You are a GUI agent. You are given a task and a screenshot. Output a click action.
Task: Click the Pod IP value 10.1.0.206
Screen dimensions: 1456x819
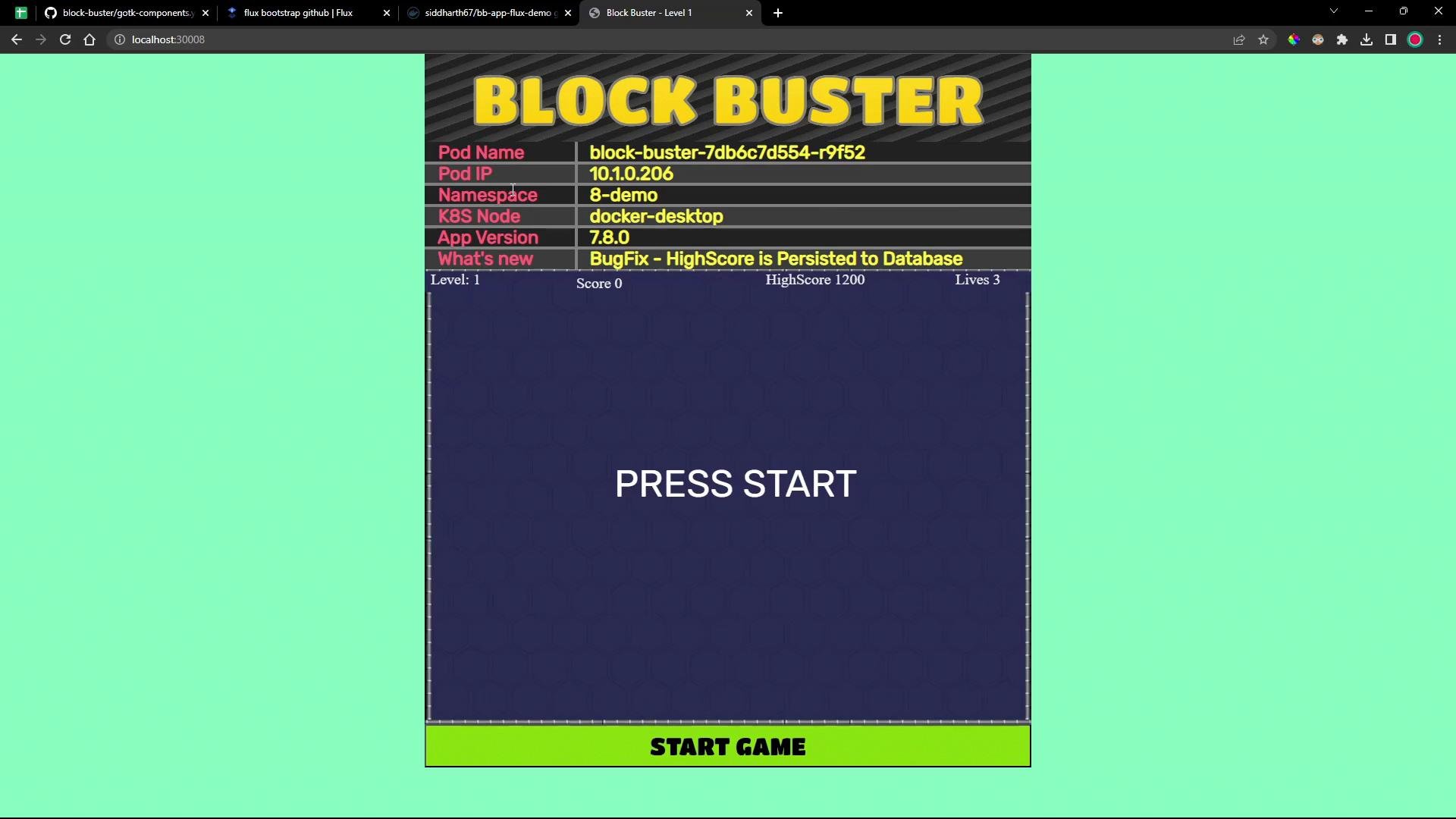[x=632, y=174]
